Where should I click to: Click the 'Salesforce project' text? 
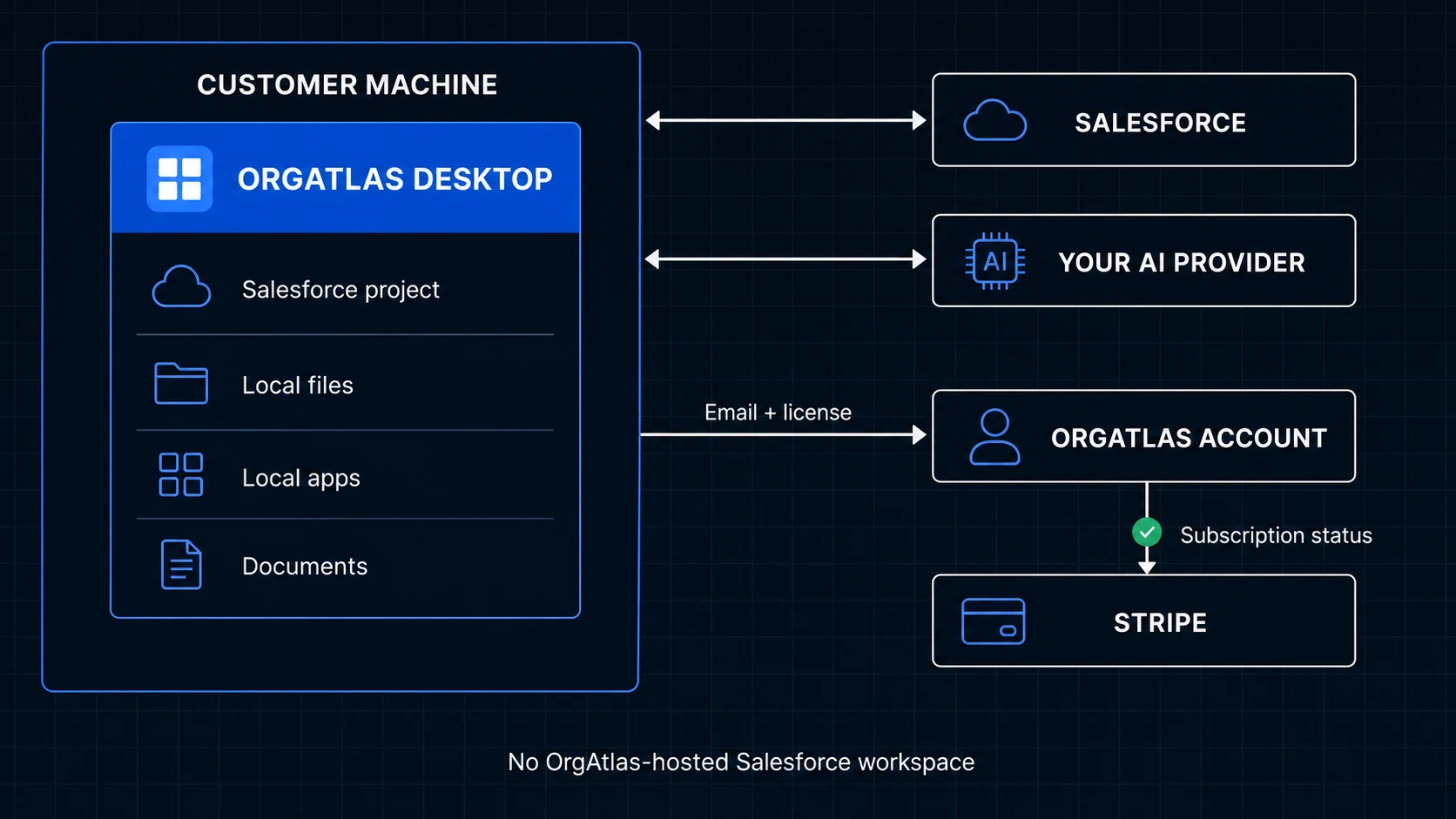(340, 290)
